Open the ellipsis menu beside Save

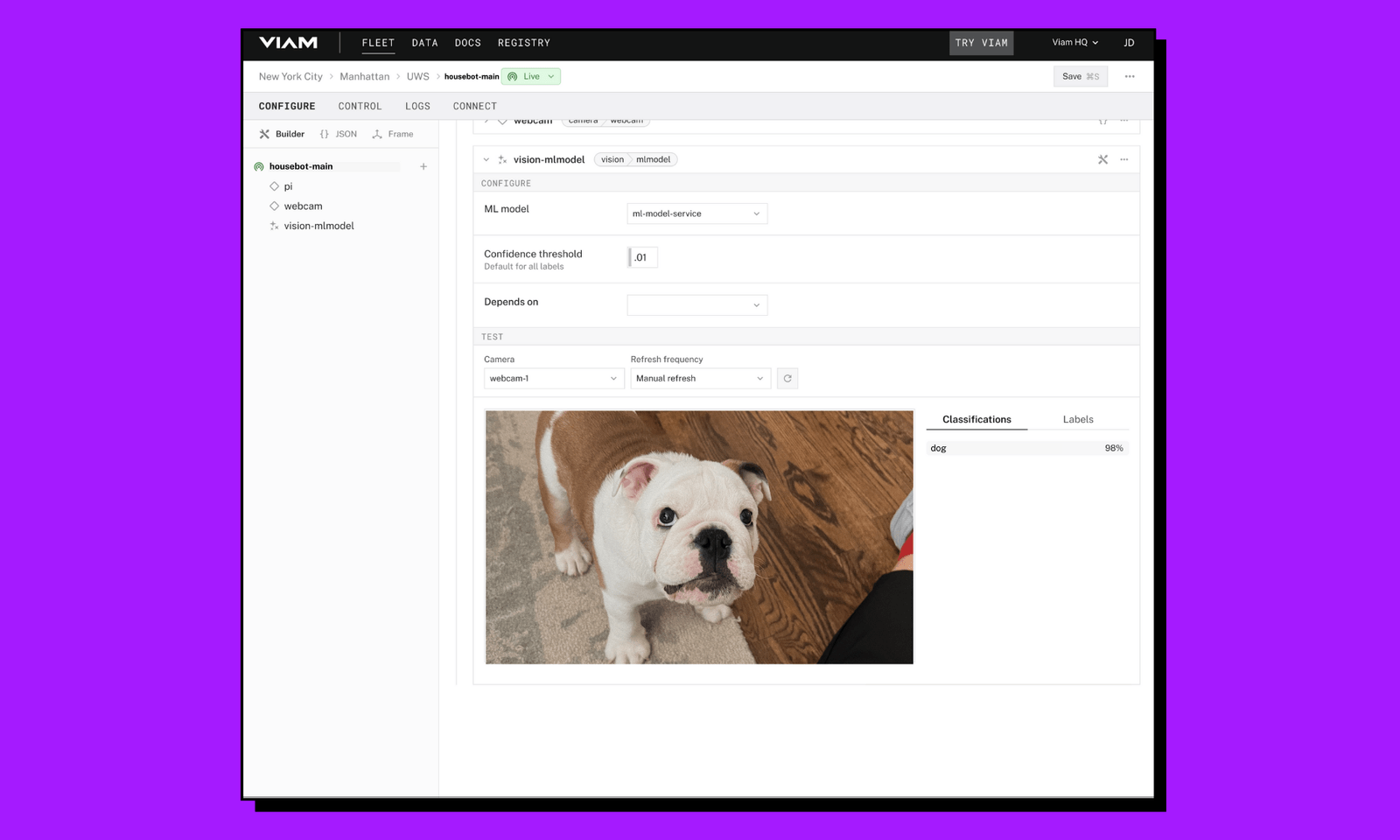coord(1130,76)
